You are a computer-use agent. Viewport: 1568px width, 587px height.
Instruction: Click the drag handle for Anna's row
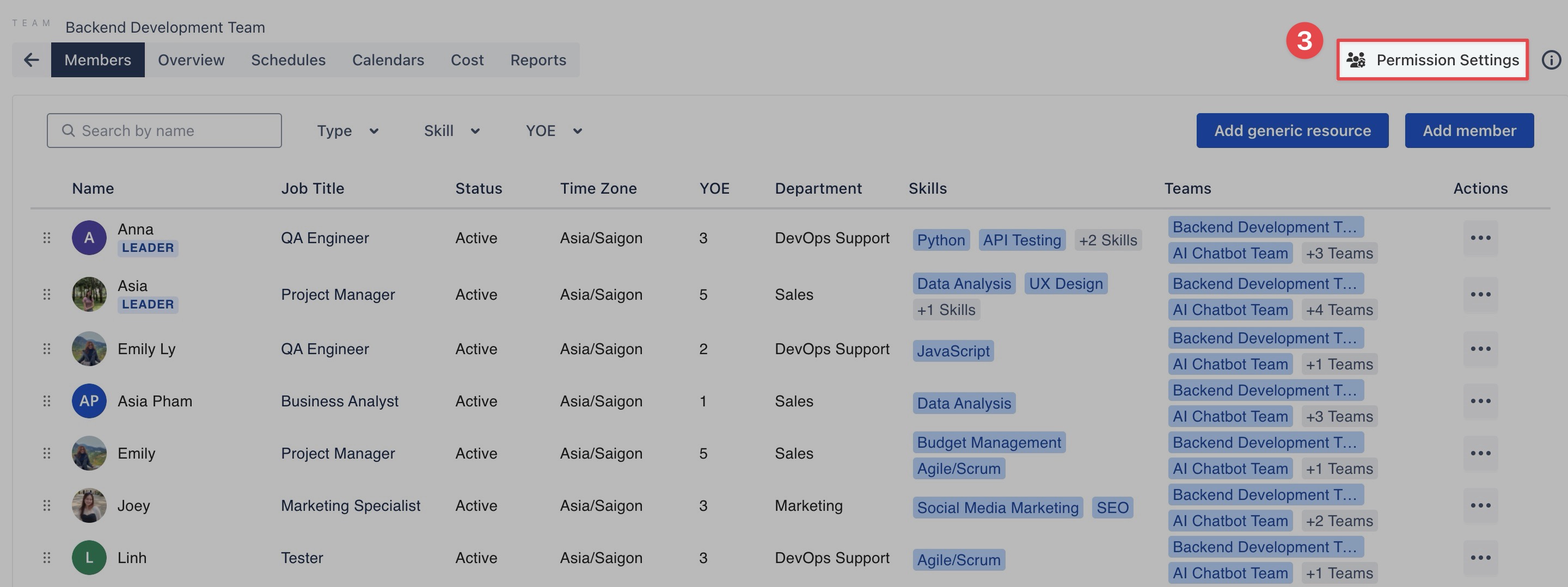[47, 238]
